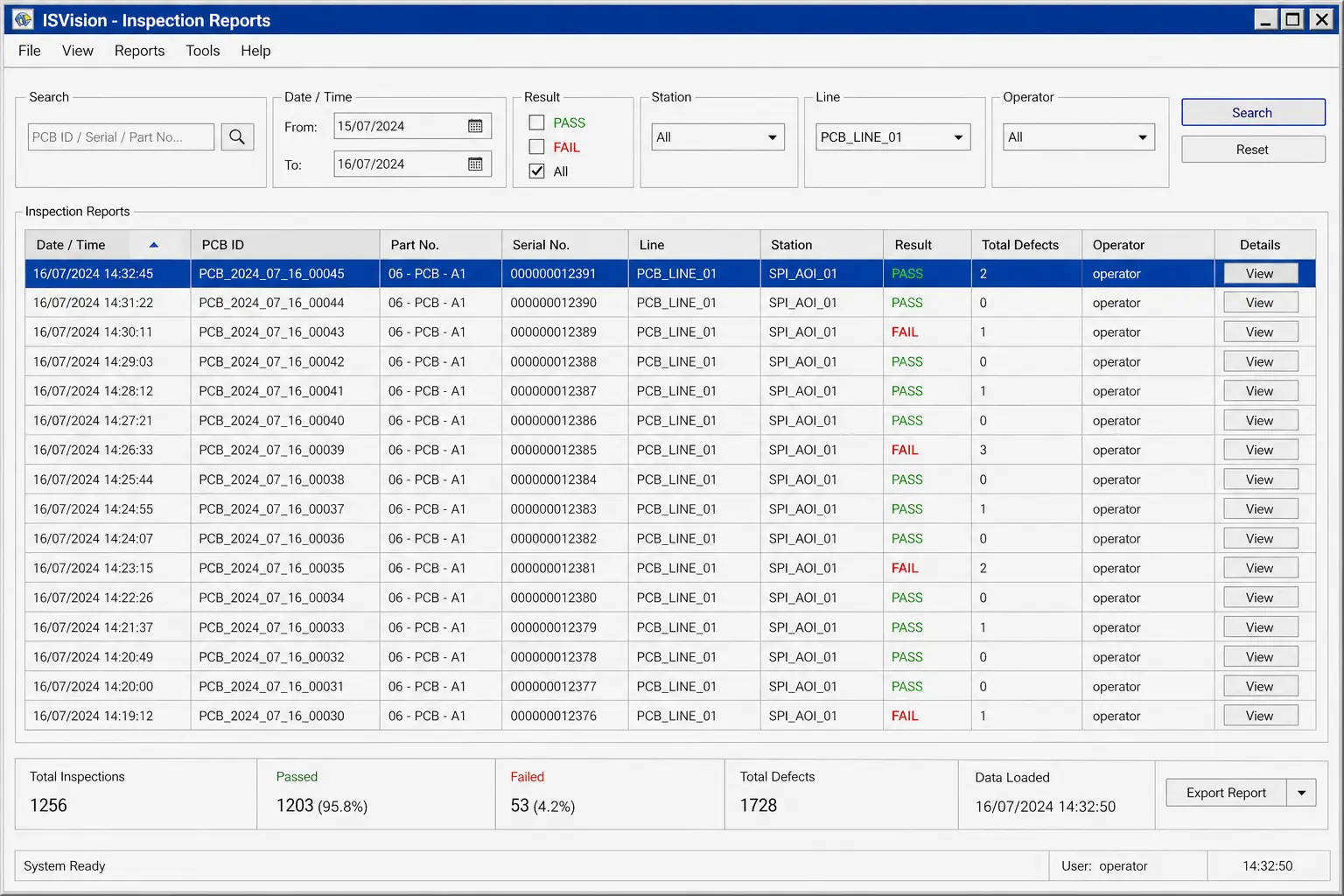View details for PCB_2024_07_16_00042
Viewport: 1344px width, 896px height.
[x=1260, y=362]
